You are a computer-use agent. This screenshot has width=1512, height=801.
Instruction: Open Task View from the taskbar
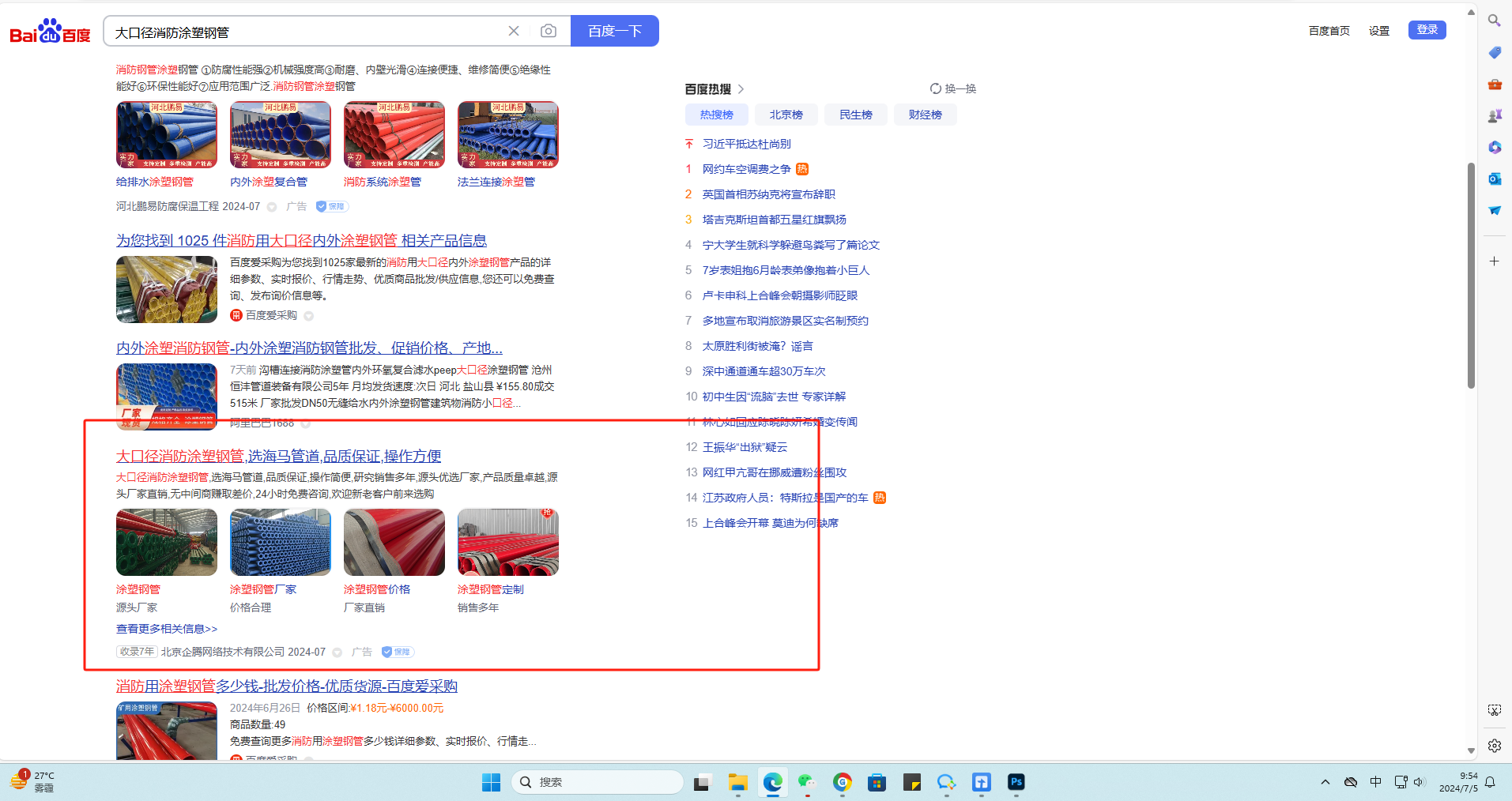(x=701, y=782)
